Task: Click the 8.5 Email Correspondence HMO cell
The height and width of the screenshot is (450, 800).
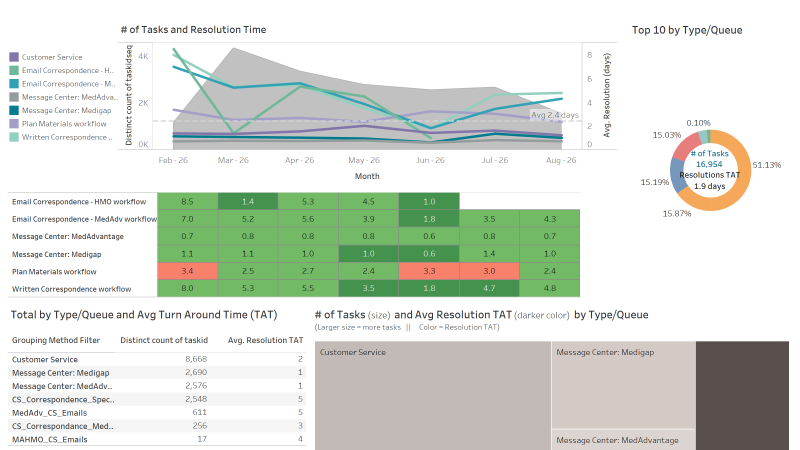Action: (187, 202)
